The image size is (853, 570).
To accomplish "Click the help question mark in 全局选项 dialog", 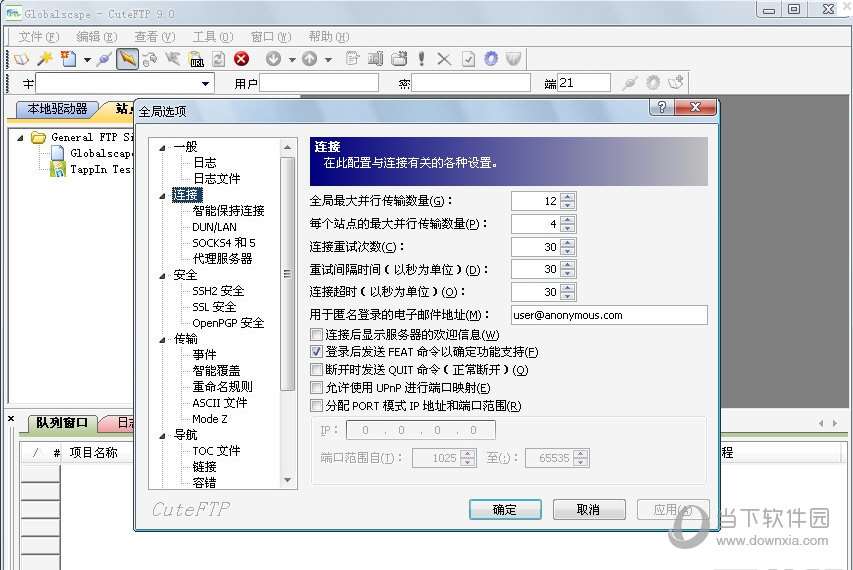I will coord(662,107).
